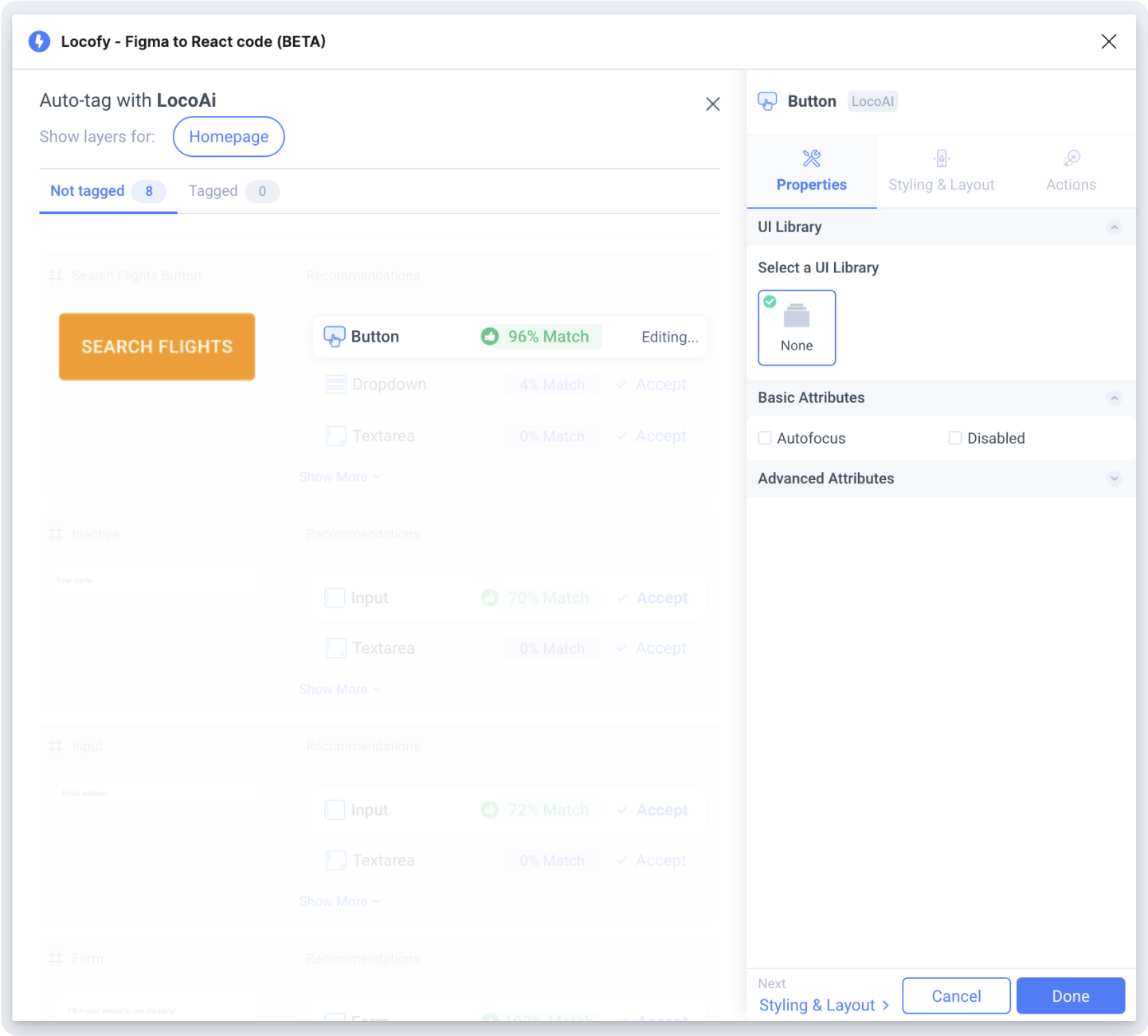The image size is (1148, 1036).
Task: Click the Cancel button
Action: (956, 996)
